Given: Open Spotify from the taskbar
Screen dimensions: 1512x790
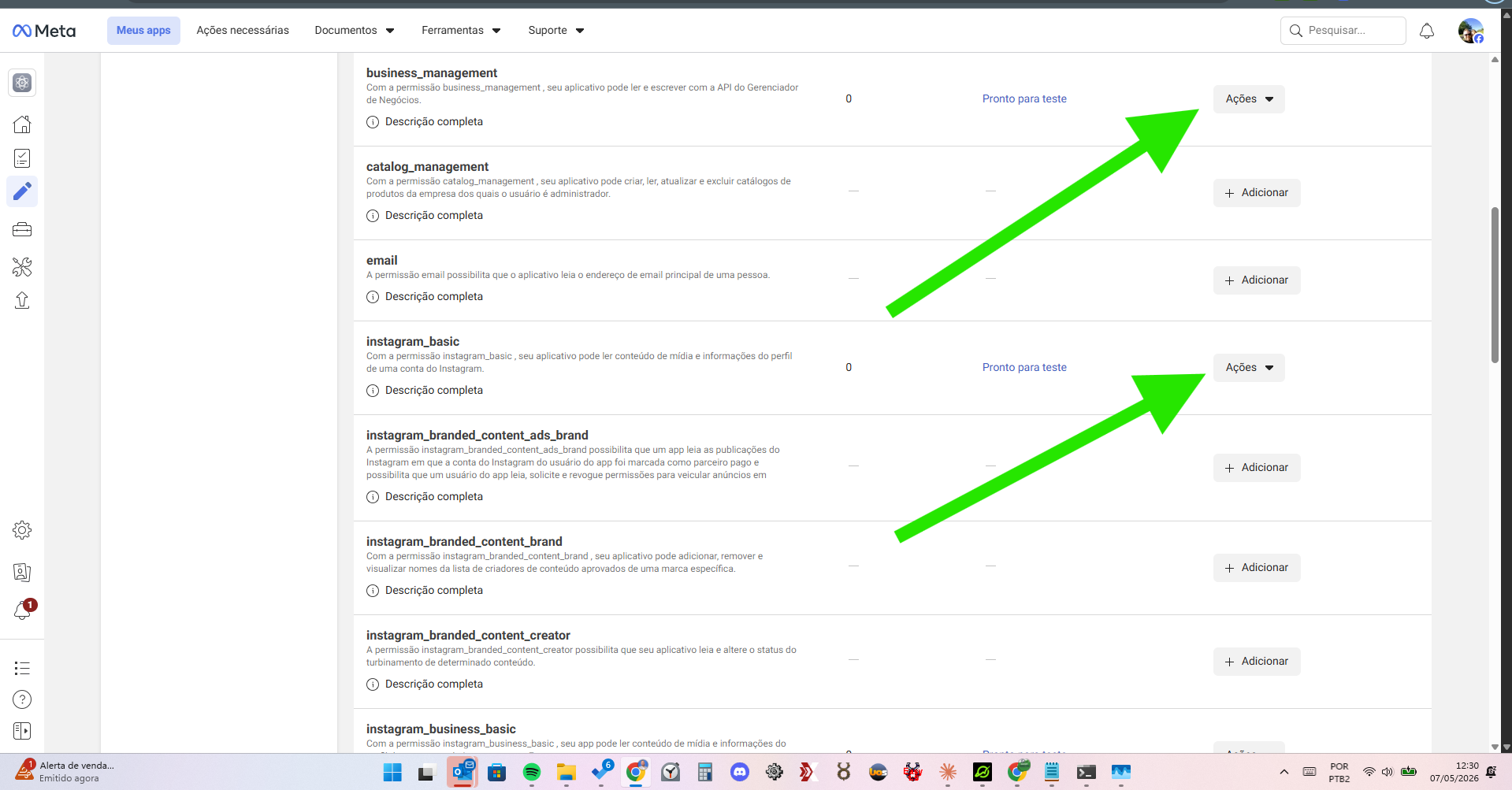Looking at the screenshot, I should (532, 773).
